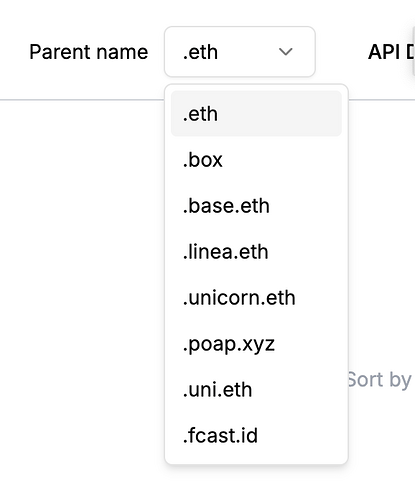
Task: Click the Sort by control
Action: [379, 380]
